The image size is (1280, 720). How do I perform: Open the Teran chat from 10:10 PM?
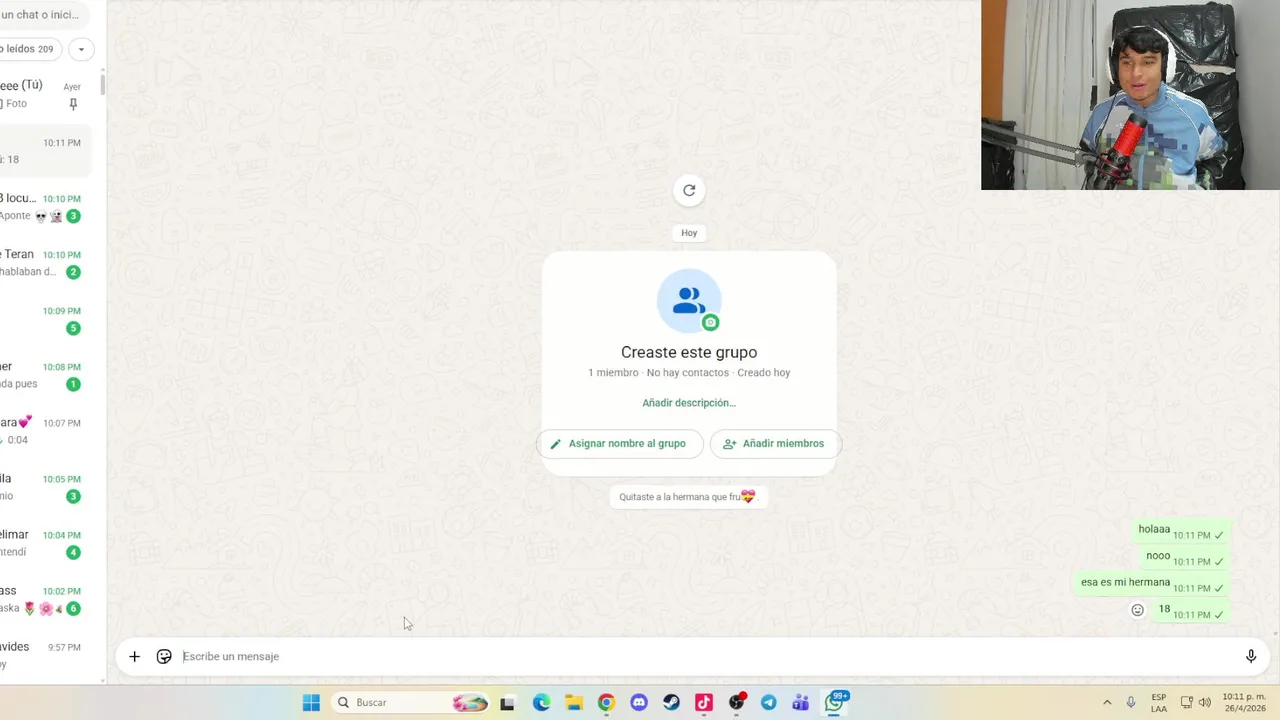point(46,263)
